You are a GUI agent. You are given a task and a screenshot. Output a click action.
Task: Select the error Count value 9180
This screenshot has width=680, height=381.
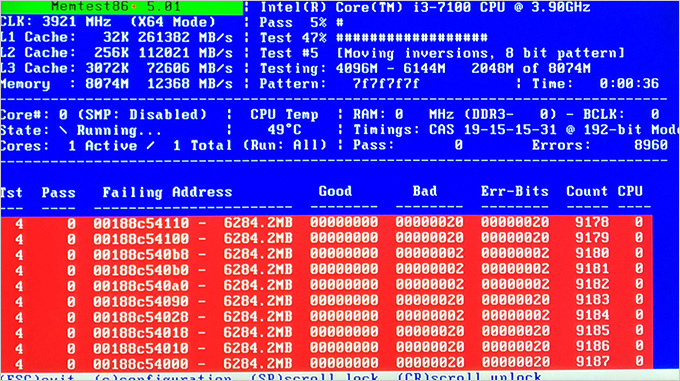592,254
